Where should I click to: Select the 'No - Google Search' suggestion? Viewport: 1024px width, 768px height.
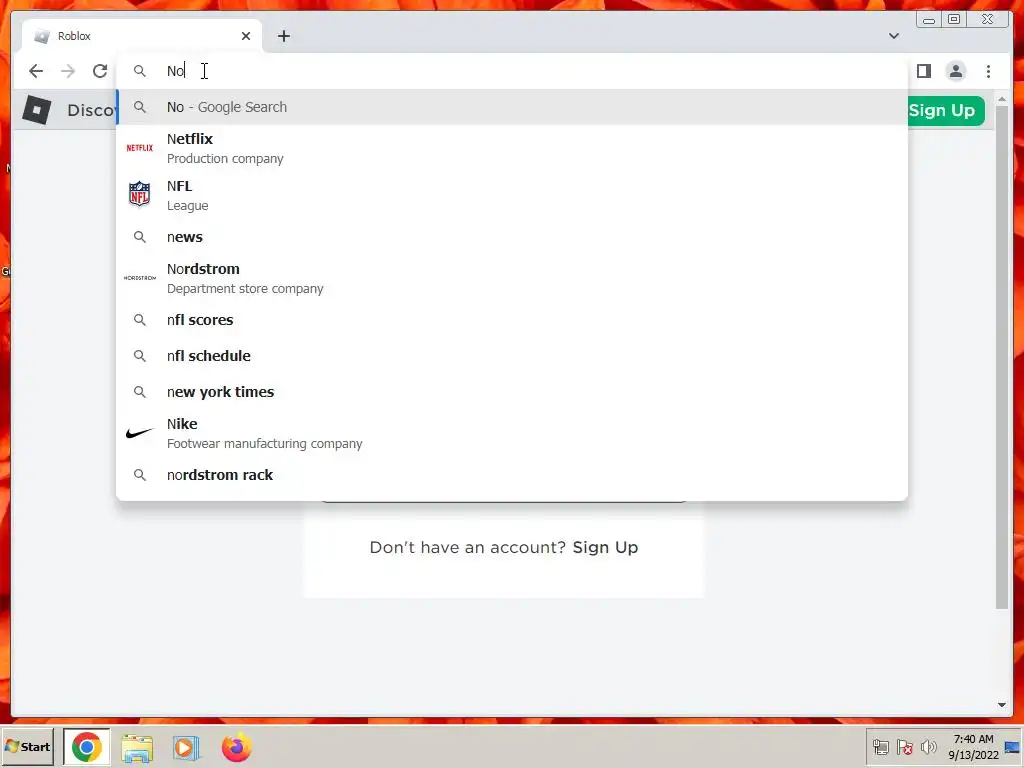click(x=512, y=107)
